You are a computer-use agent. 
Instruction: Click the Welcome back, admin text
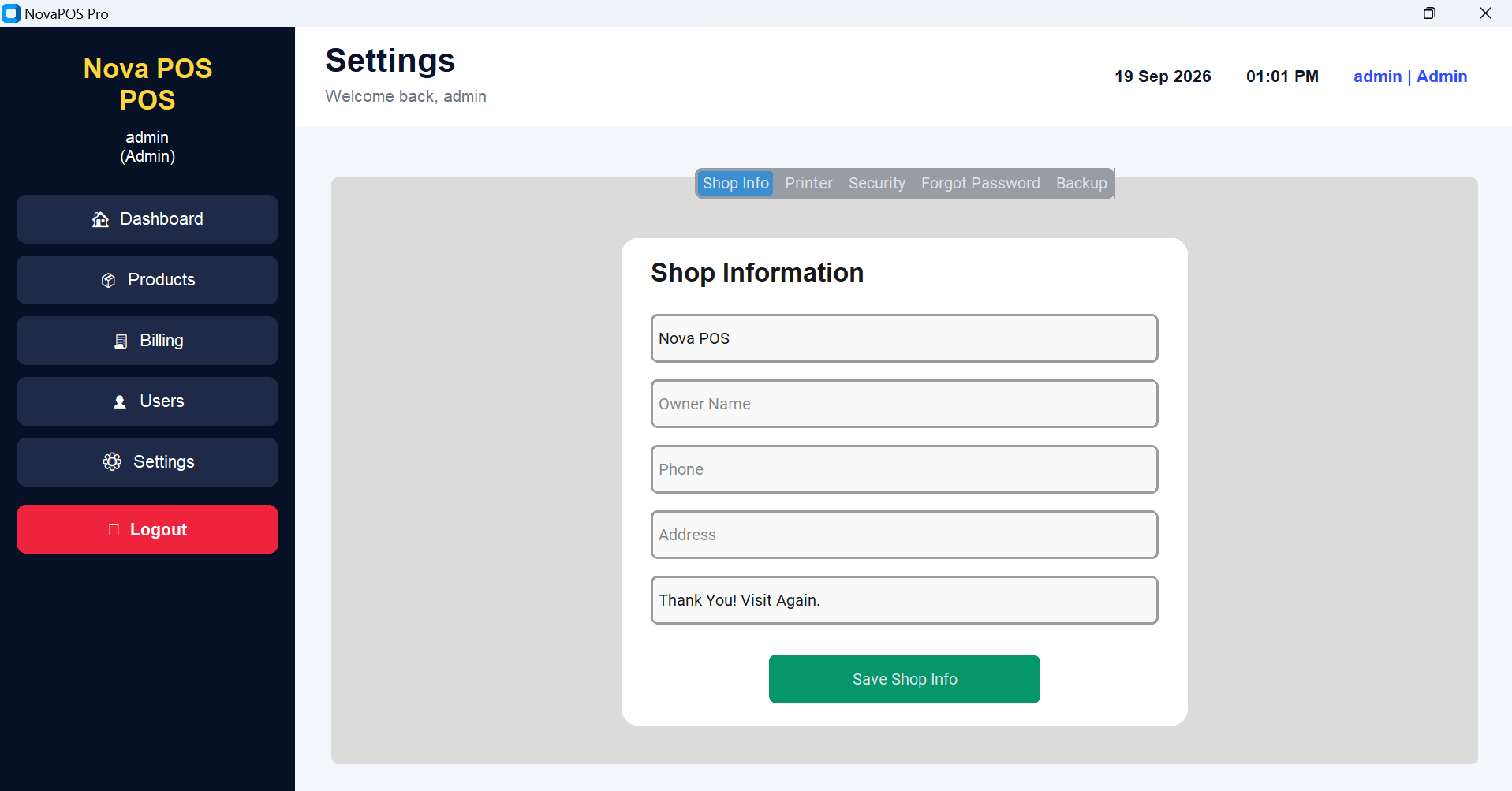[405, 96]
